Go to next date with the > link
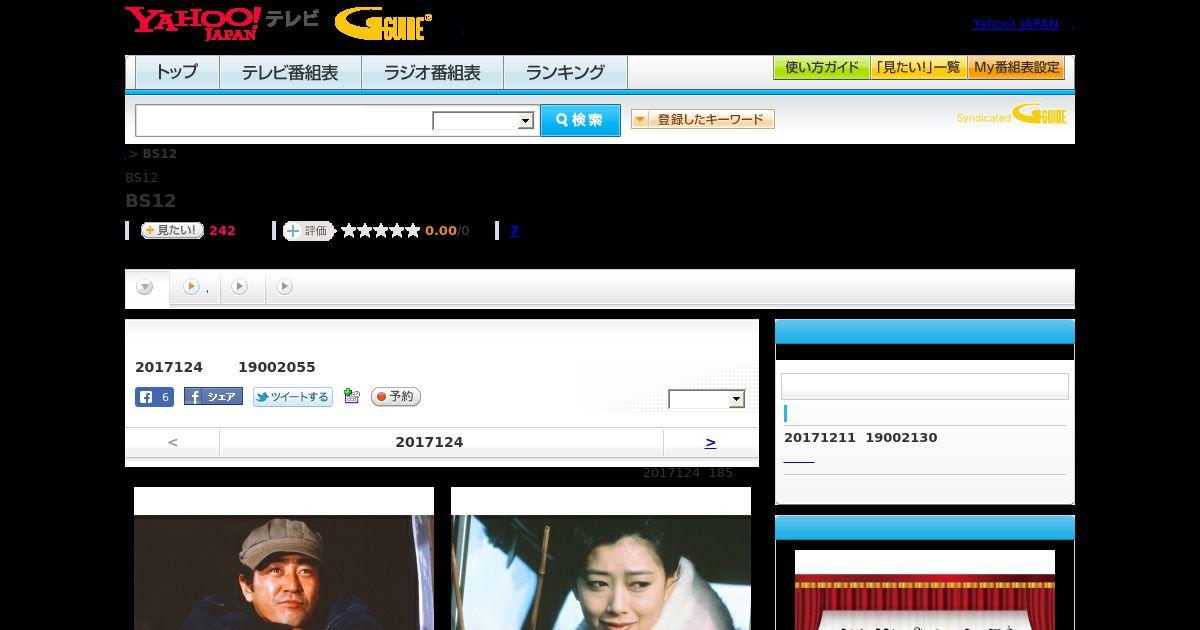 pyautogui.click(x=710, y=442)
